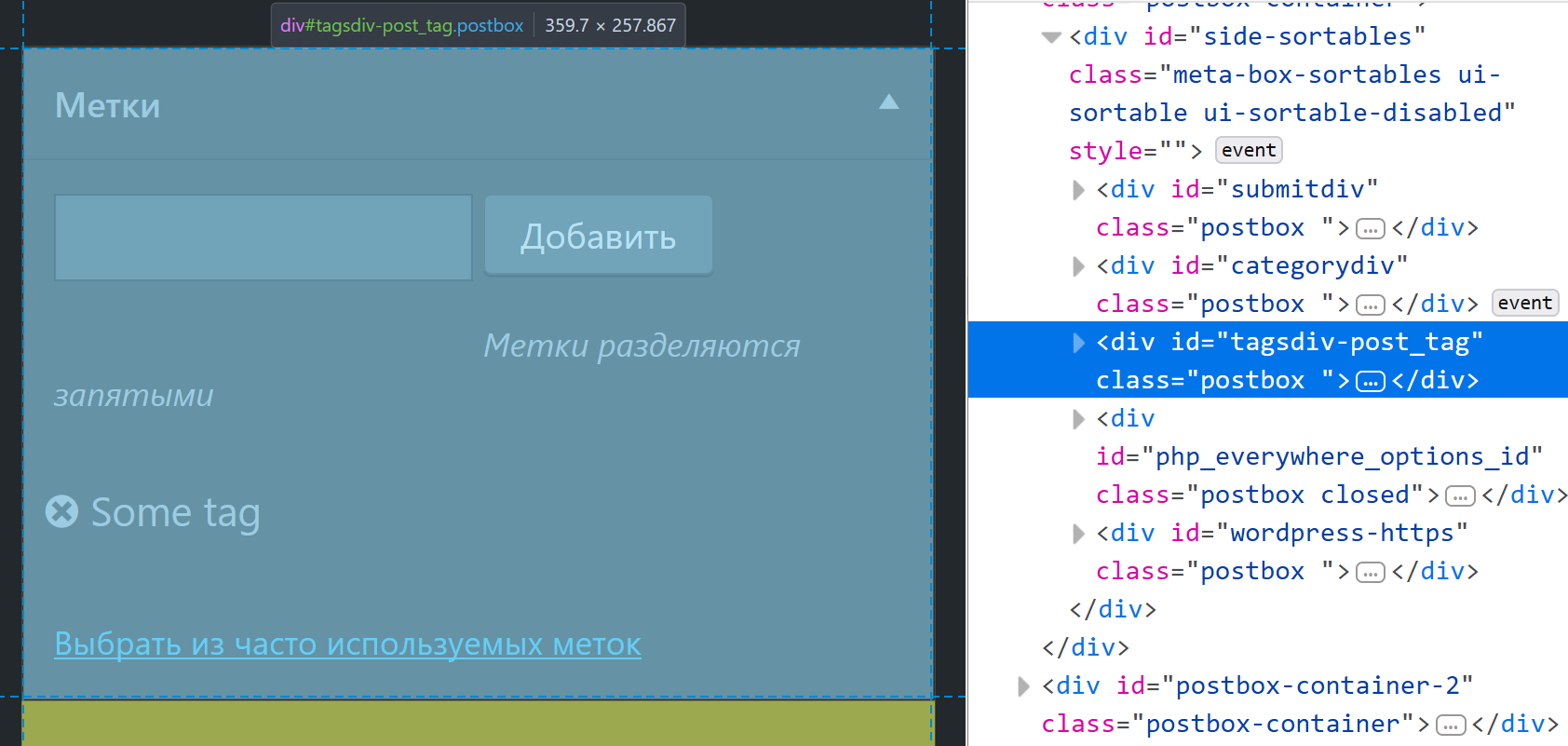Collapse the Метки panel with the arrow toggle
The height and width of the screenshot is (746, 1568).
click(x=889, y=102)
